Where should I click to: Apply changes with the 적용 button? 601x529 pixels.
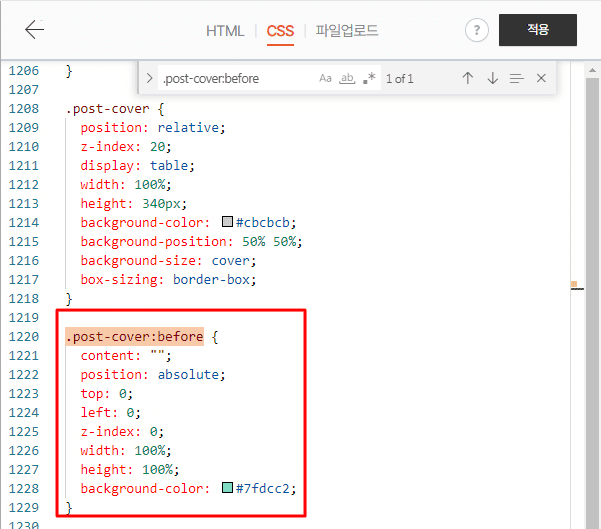coord(538,30)
